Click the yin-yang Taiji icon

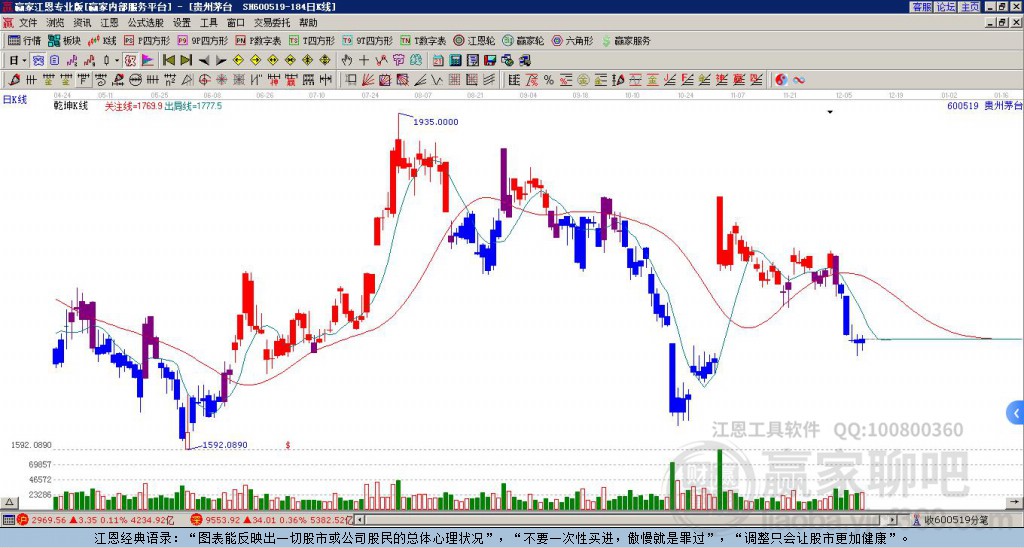pos(781,80)
